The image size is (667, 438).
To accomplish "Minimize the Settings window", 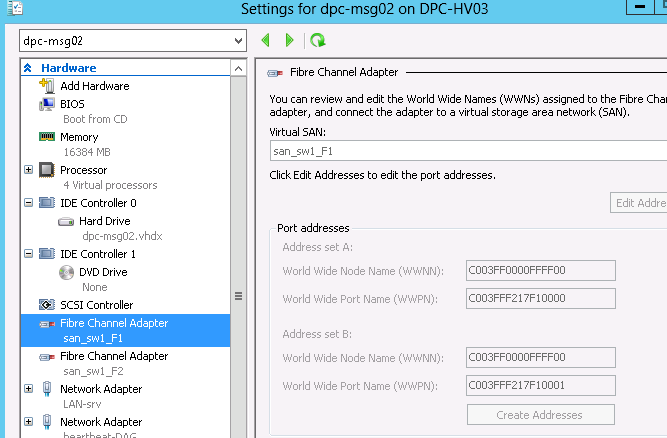I will pos(640,6).
